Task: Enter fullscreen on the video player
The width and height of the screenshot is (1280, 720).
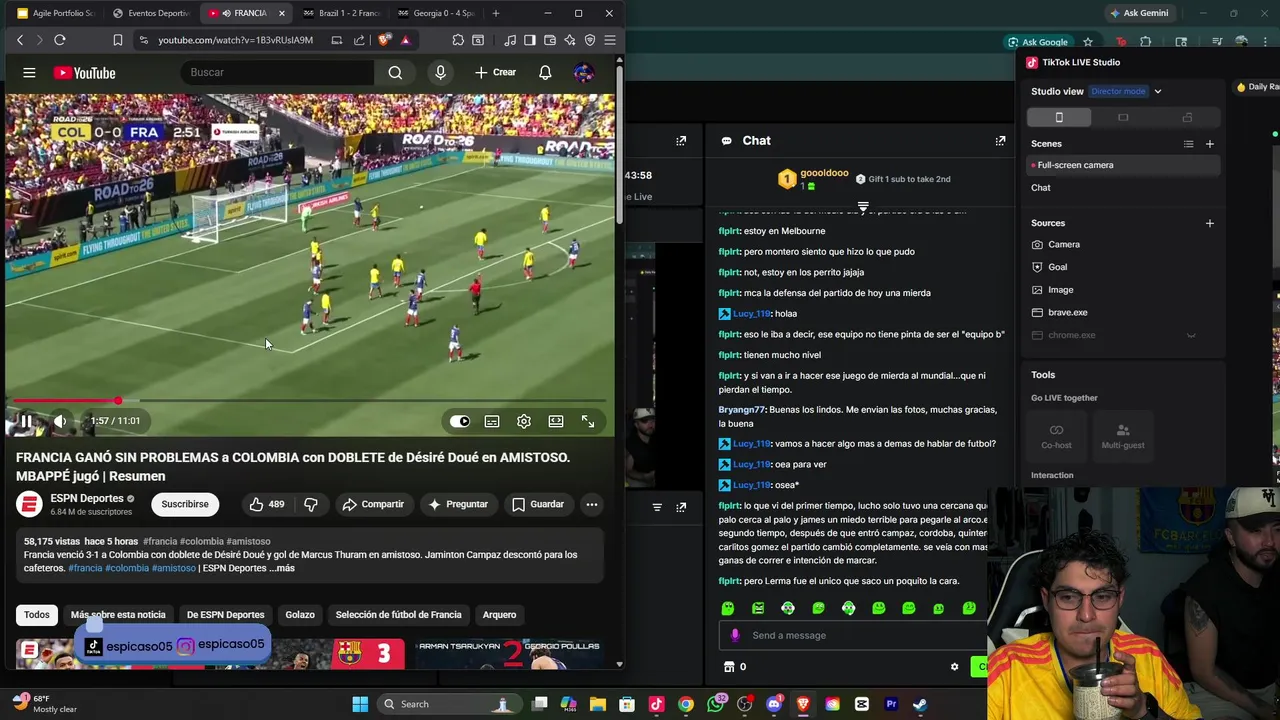Action: point(588,421)
